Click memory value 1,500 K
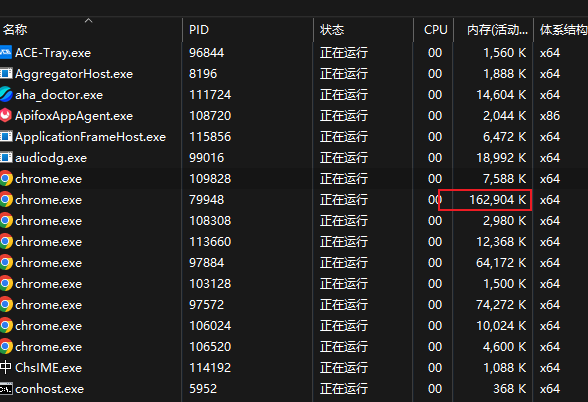This screenshot has height=402, width=588. coord(505,284)
